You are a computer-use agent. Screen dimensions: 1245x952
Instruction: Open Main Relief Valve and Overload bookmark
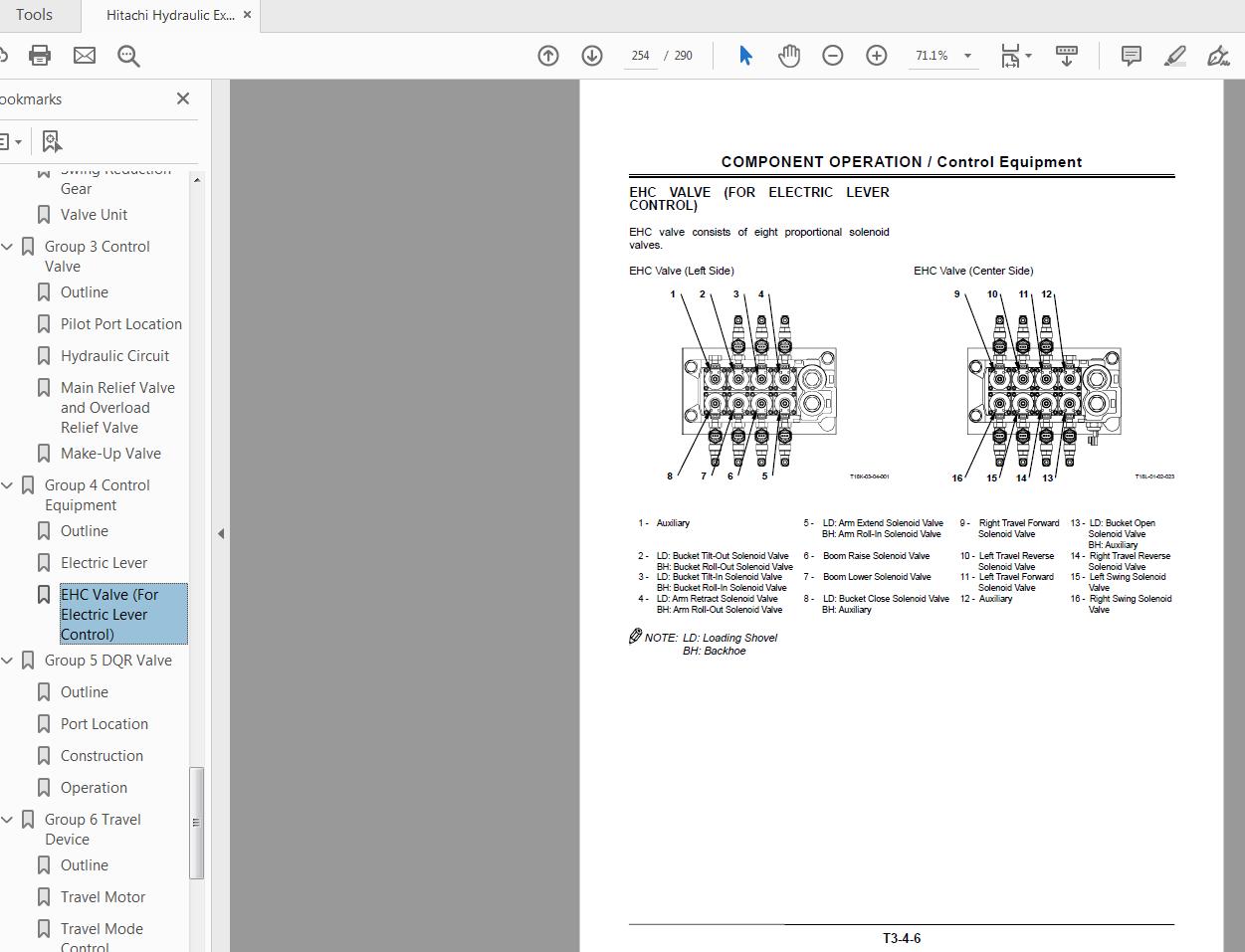click(117, 408)
